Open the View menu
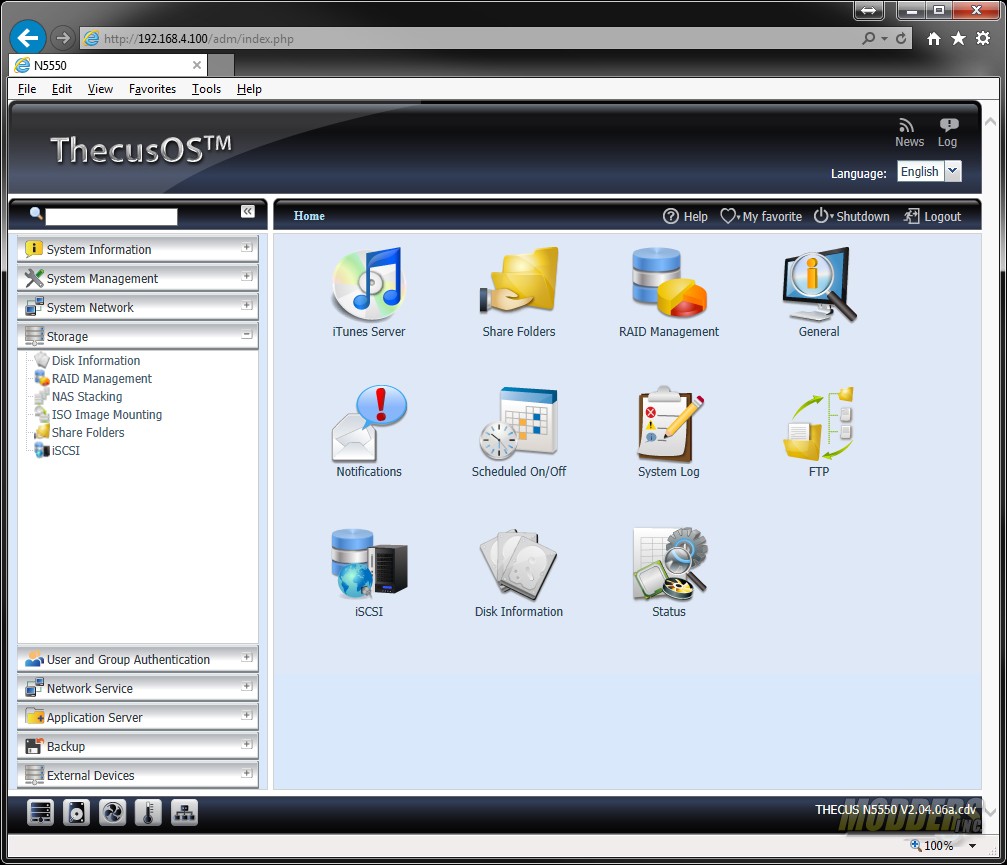 coord(100,89)
